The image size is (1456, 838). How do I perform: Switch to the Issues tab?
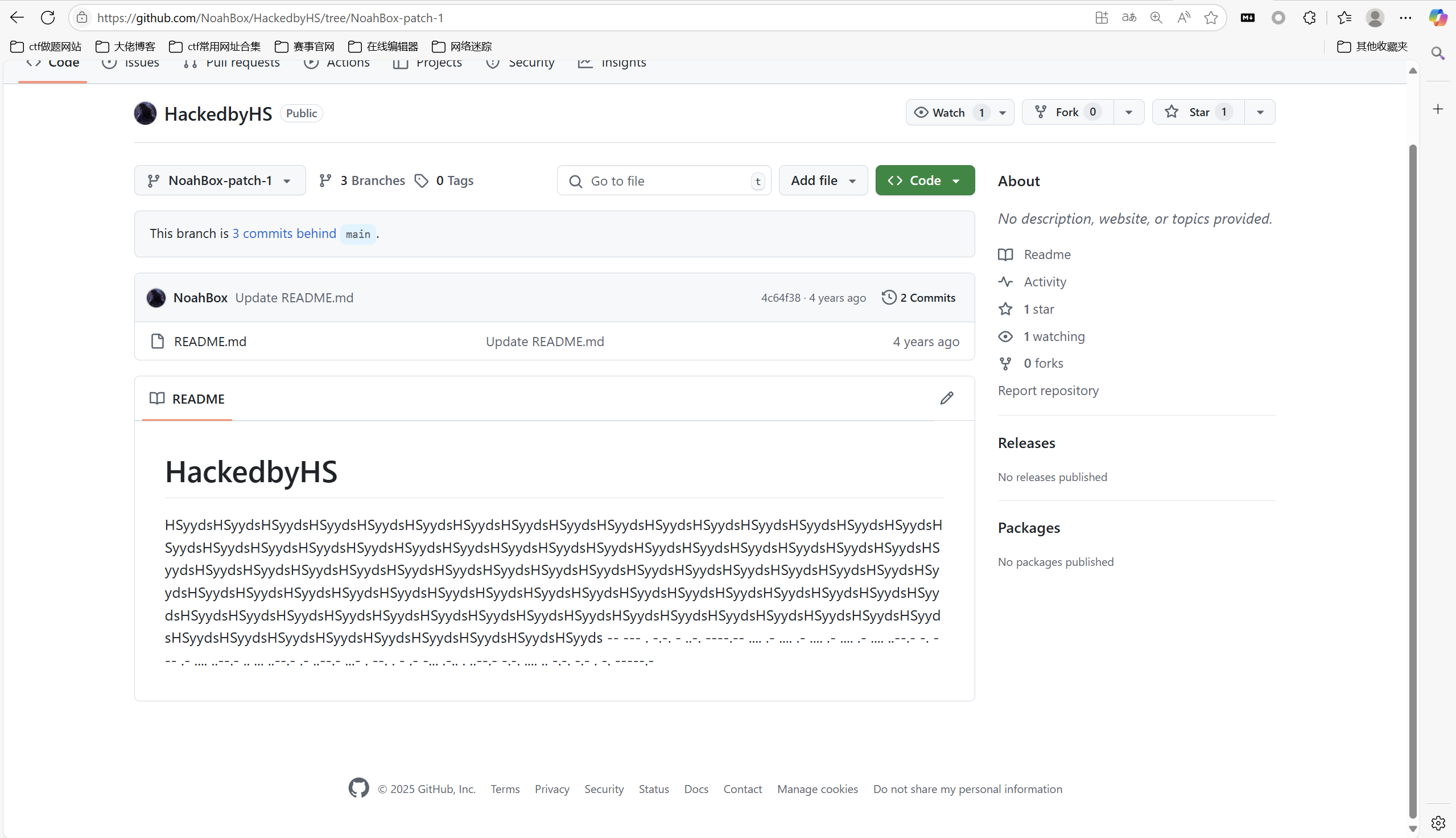(x=130, y=63)
